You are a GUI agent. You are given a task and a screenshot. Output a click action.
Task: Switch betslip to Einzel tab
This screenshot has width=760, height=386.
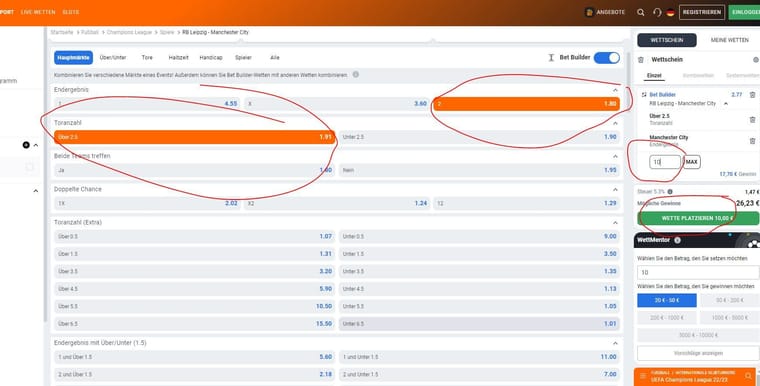654,76
